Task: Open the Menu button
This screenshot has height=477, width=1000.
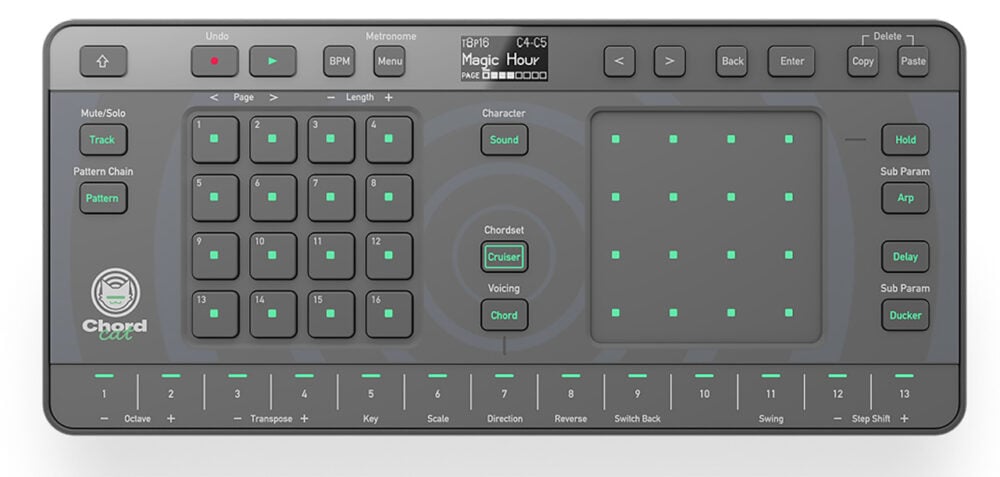Action: pyautogui.click(x=389, y=61)
